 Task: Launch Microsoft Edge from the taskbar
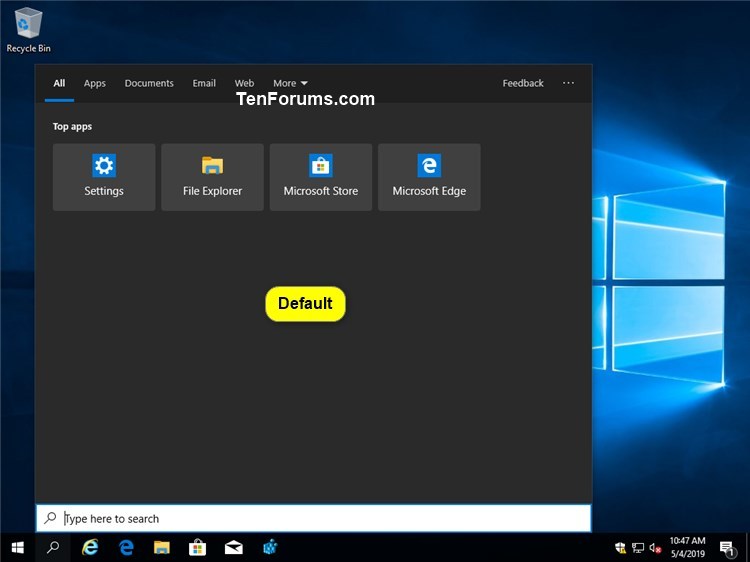pyautogui.click(x=126, y=547)
